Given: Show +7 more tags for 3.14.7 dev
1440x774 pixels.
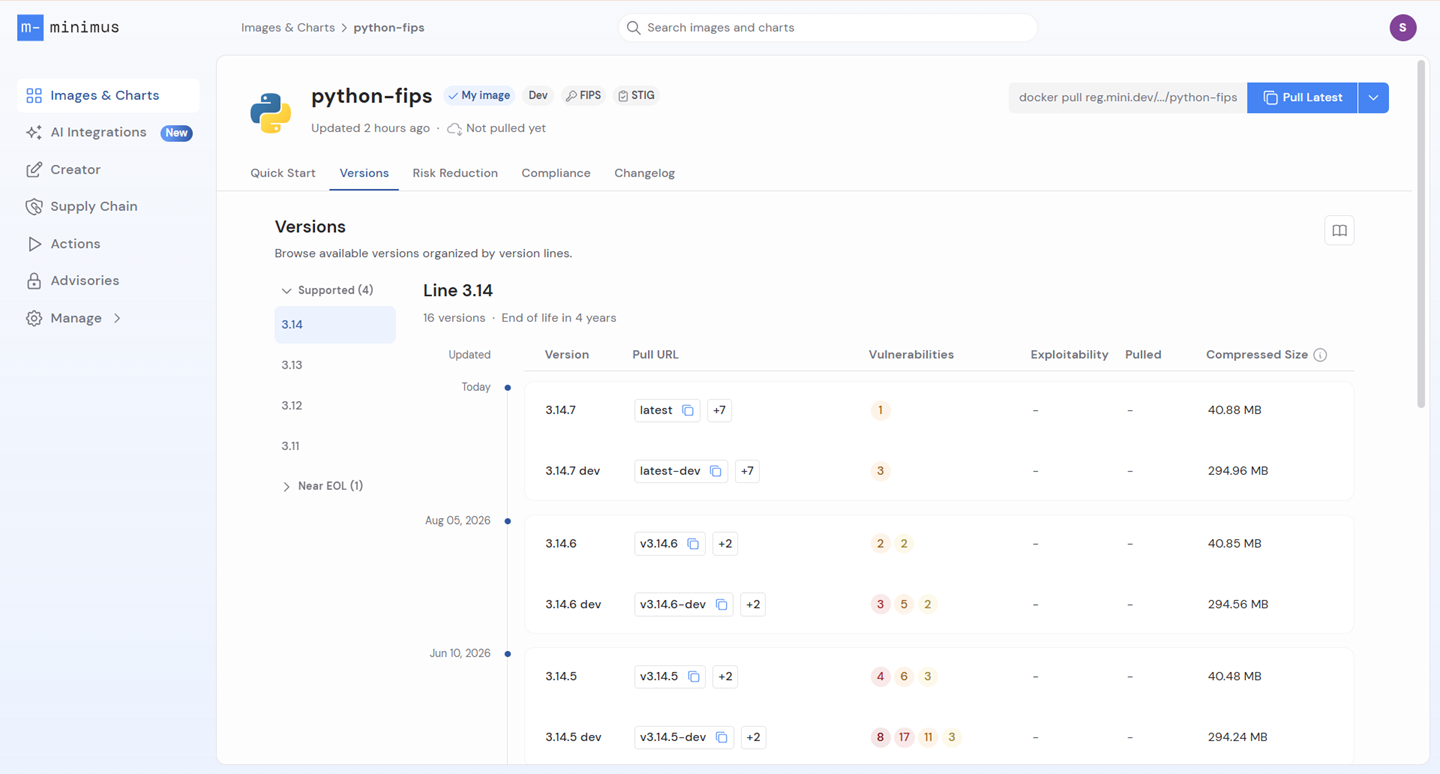Looking at the screenshot, I should 747,471.
